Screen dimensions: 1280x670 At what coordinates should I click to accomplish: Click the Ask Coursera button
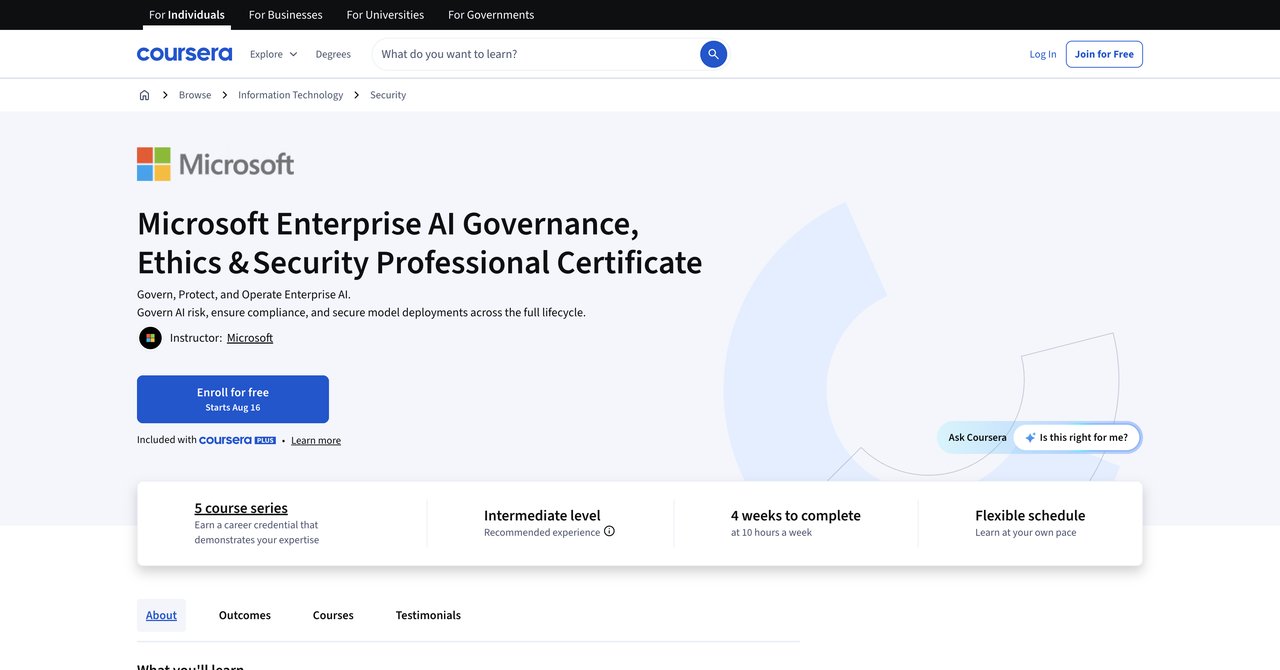[978, 438]
